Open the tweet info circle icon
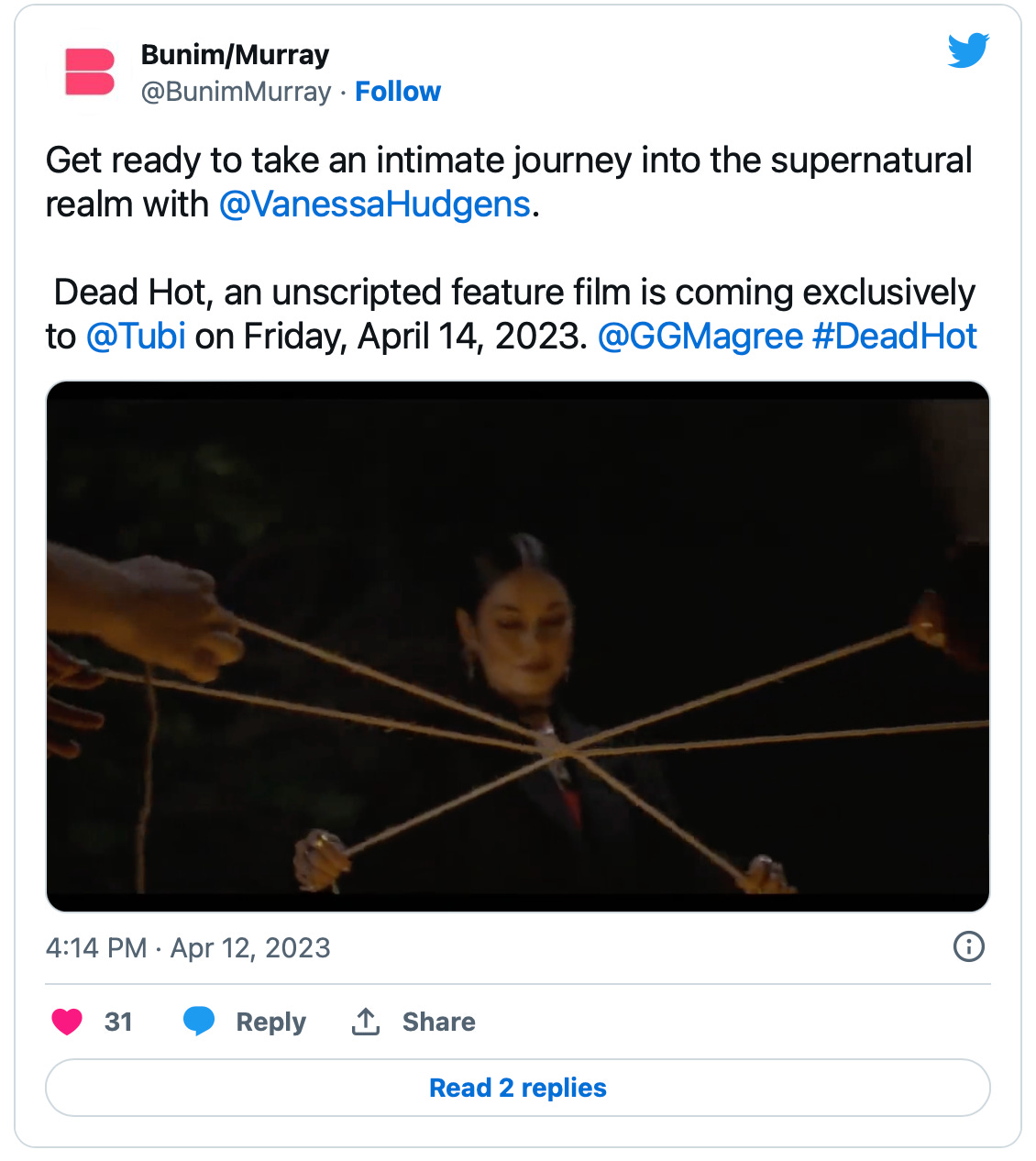1036x1161 pixels. tap(968, 945)
